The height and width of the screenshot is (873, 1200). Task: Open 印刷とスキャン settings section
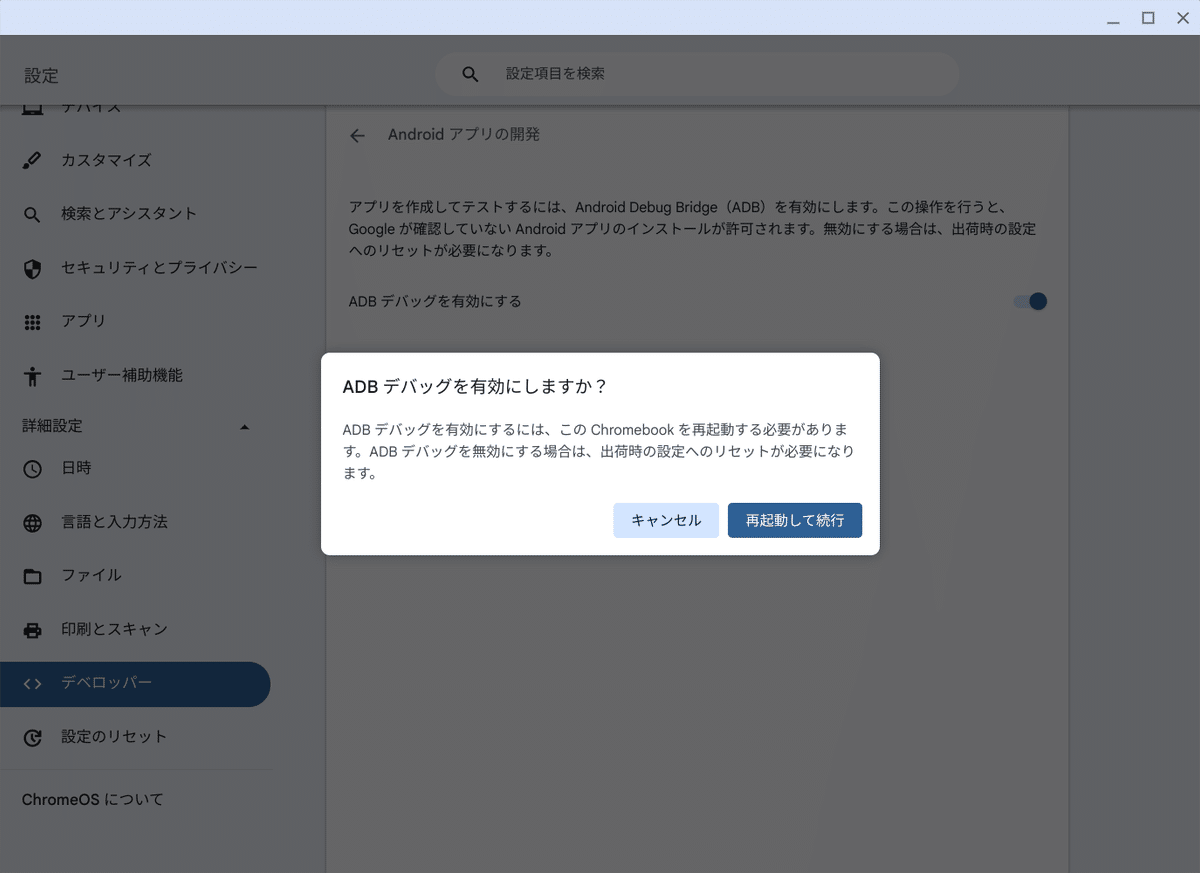(x=135, y=630)
